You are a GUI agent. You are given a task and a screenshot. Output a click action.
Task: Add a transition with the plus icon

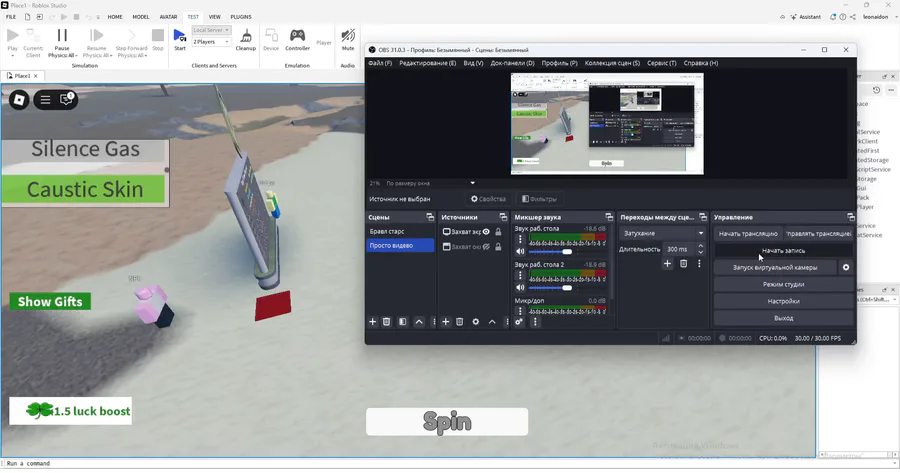pos(667,263)
